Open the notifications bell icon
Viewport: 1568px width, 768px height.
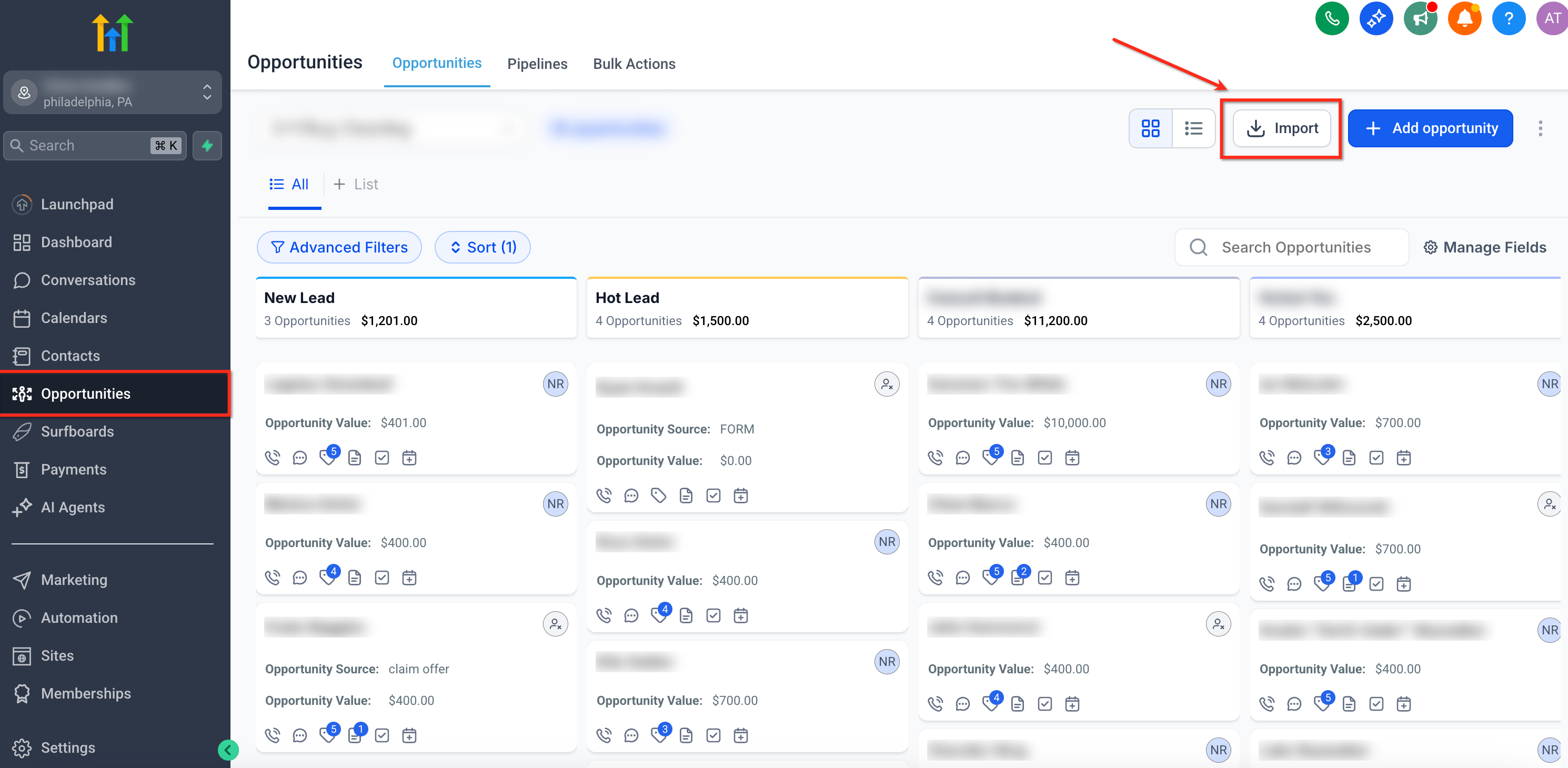[x=1464, y=18]
